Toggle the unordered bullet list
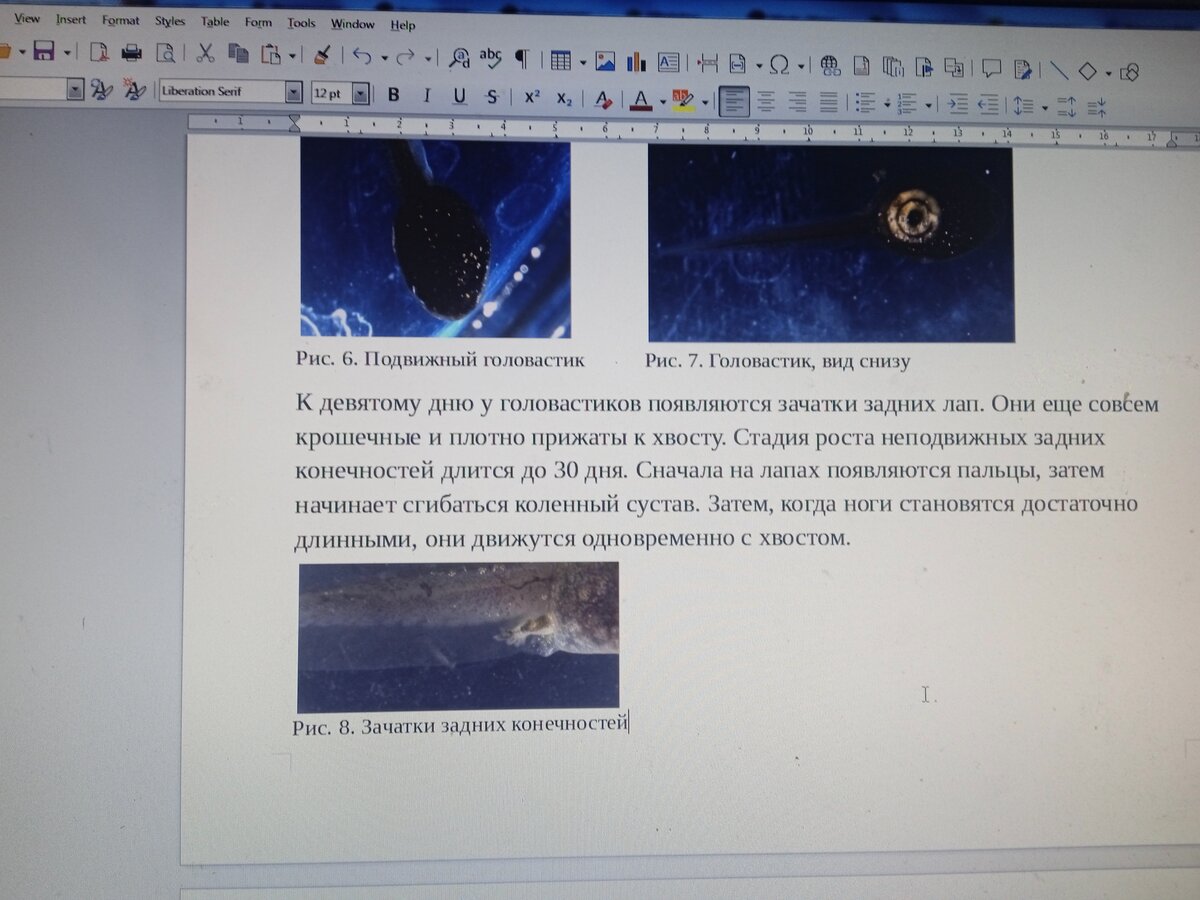1200x900 pixels. 865,103
